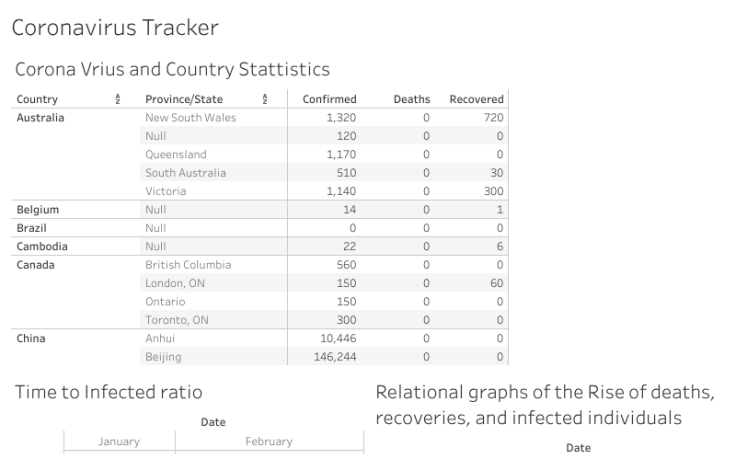This screenshot has height=454, width=736.
Task: Select the Recovered column header
Action: tap(476, 100)
